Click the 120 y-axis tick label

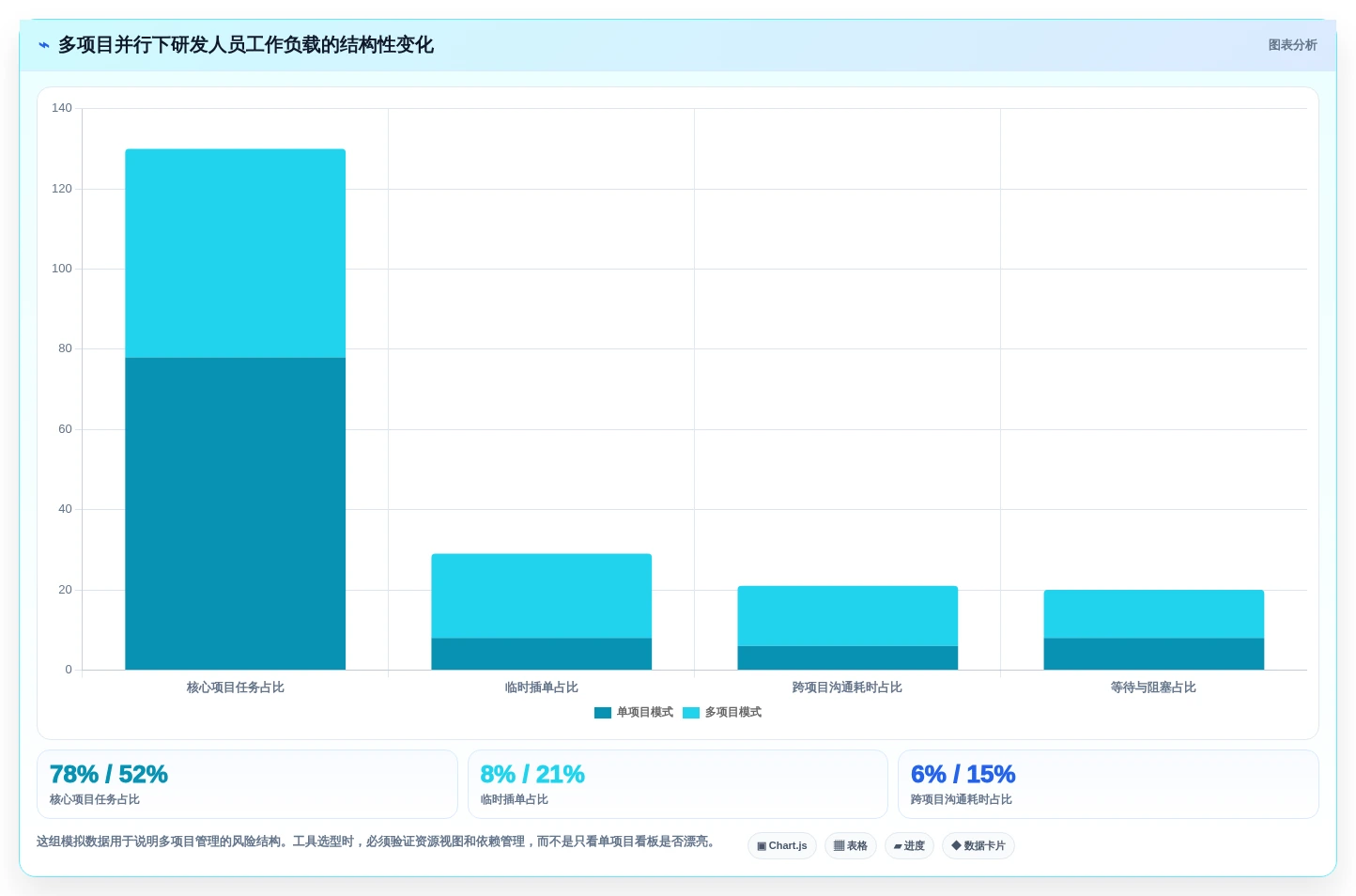click(62, 189)
